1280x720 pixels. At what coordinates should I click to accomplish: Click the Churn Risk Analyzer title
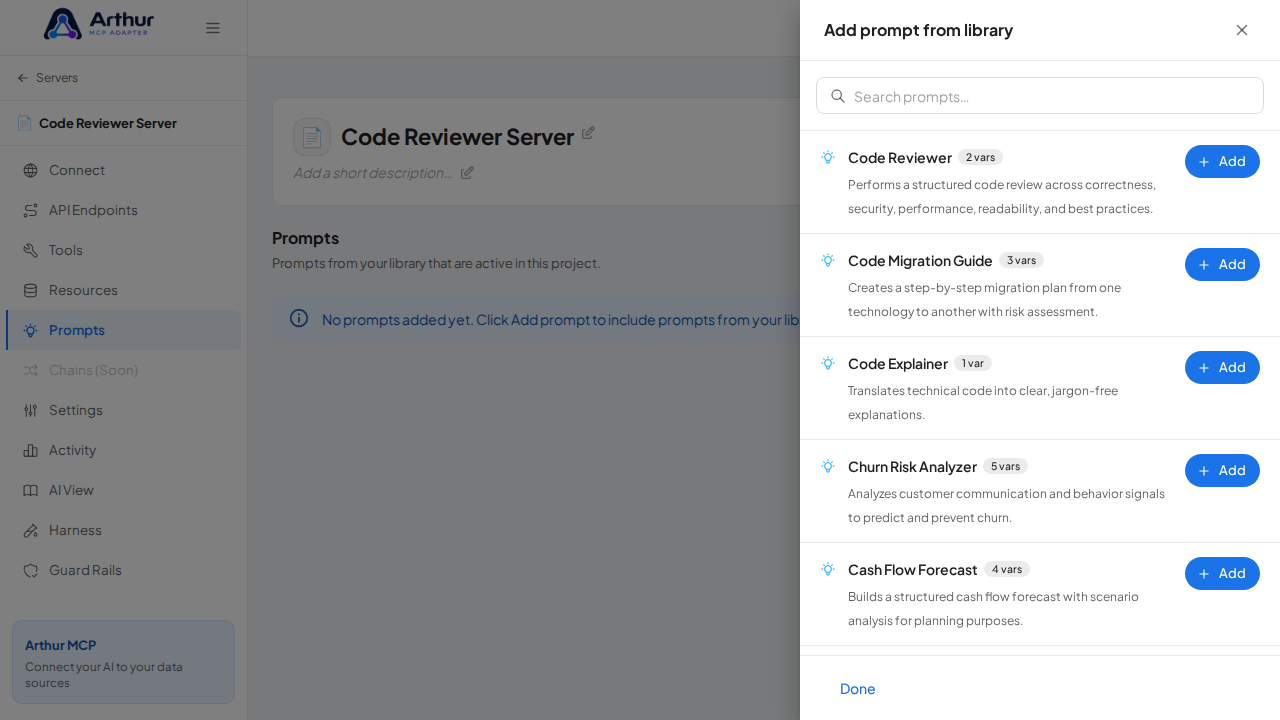(x=912, y=467)
